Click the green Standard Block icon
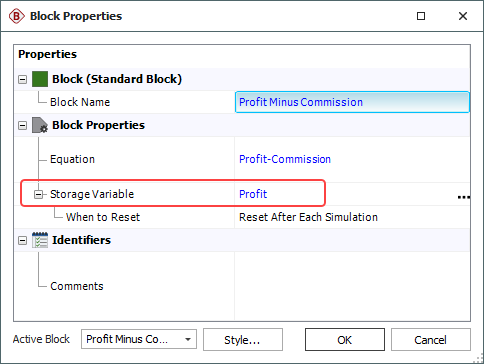Screen dimensions: 484x364 tap(40, 79)
